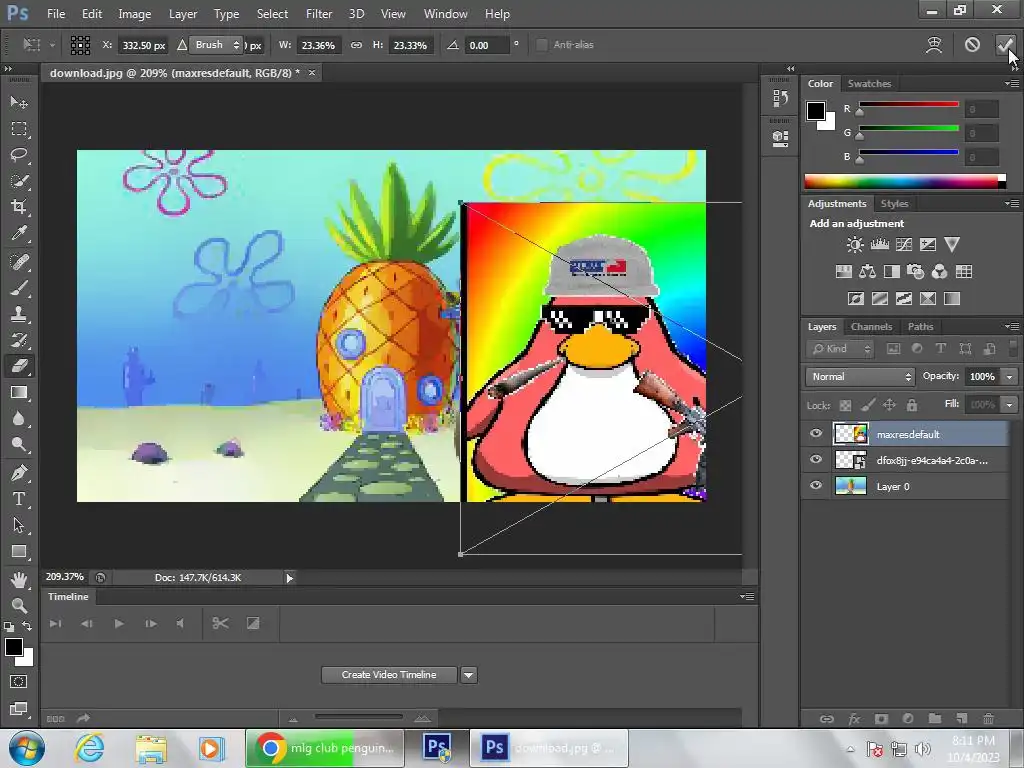Select the Horizontal Type tool
The height and width of the screenshot is (768, 1024).
click(x=19, y=499)
